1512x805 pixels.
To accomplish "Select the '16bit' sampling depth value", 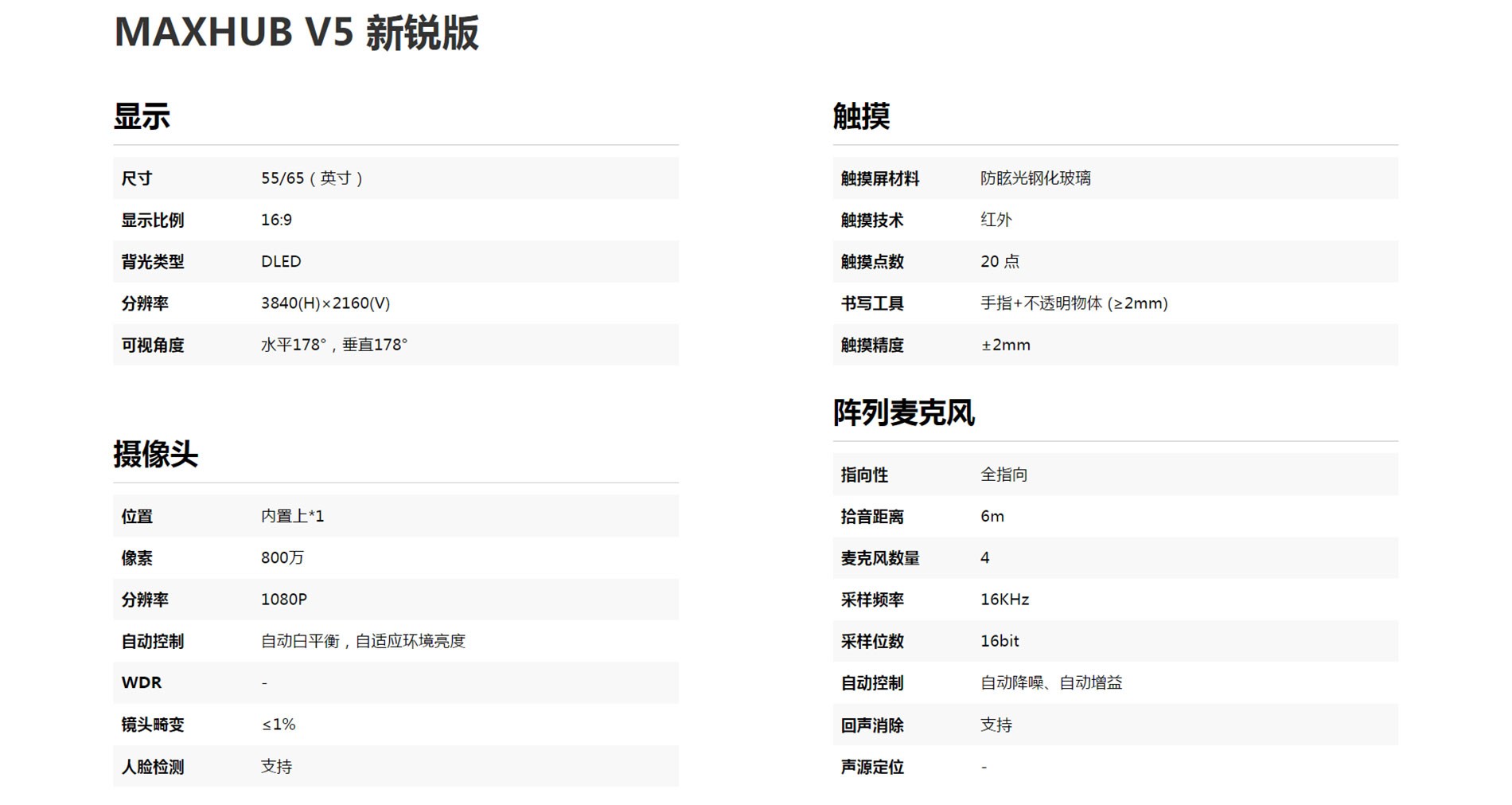I will 1000,641.
